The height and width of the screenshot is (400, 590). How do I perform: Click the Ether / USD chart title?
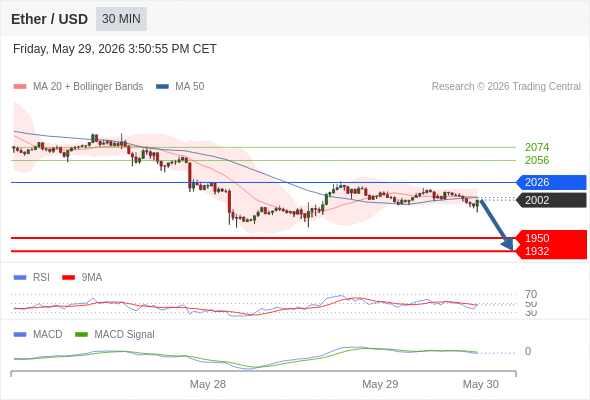tap(49, 19)
